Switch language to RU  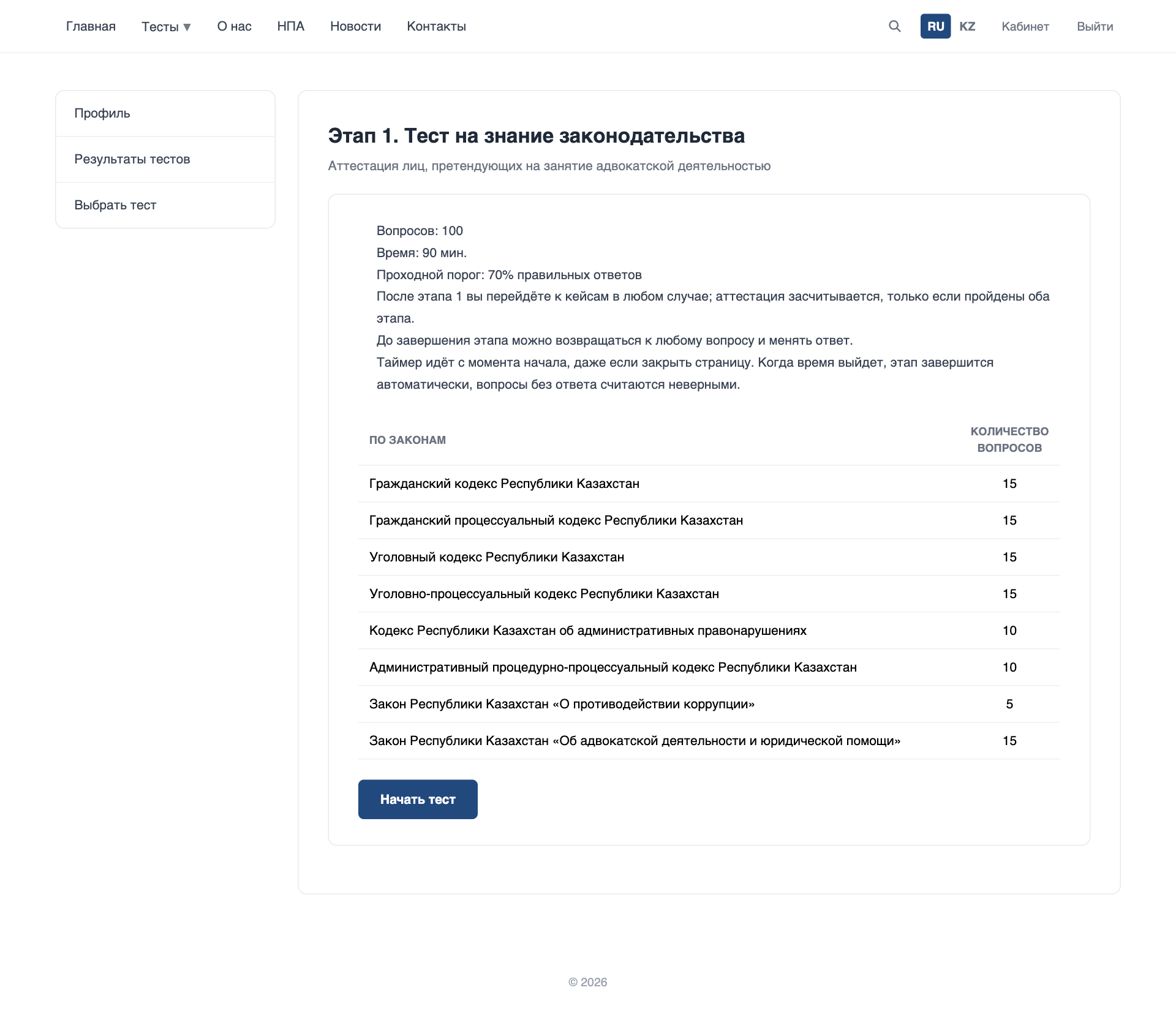click(x=935, y=26)
